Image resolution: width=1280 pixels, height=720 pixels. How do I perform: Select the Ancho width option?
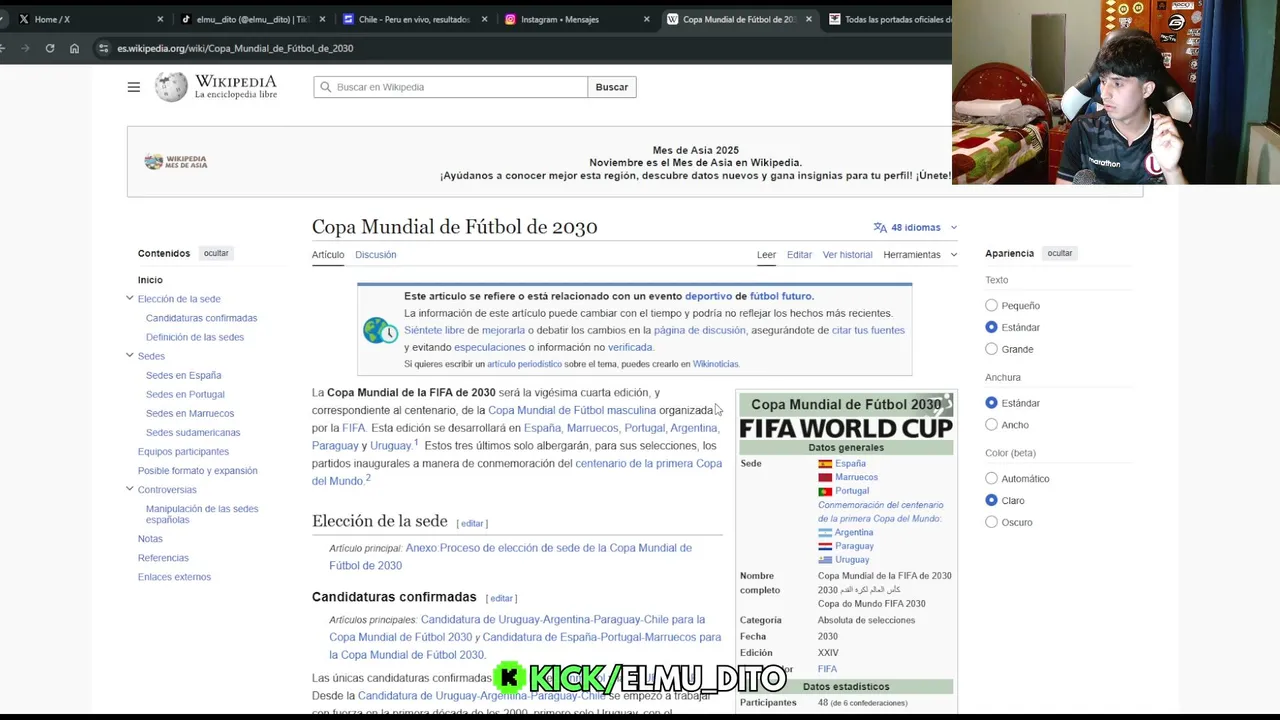[991, 425]
